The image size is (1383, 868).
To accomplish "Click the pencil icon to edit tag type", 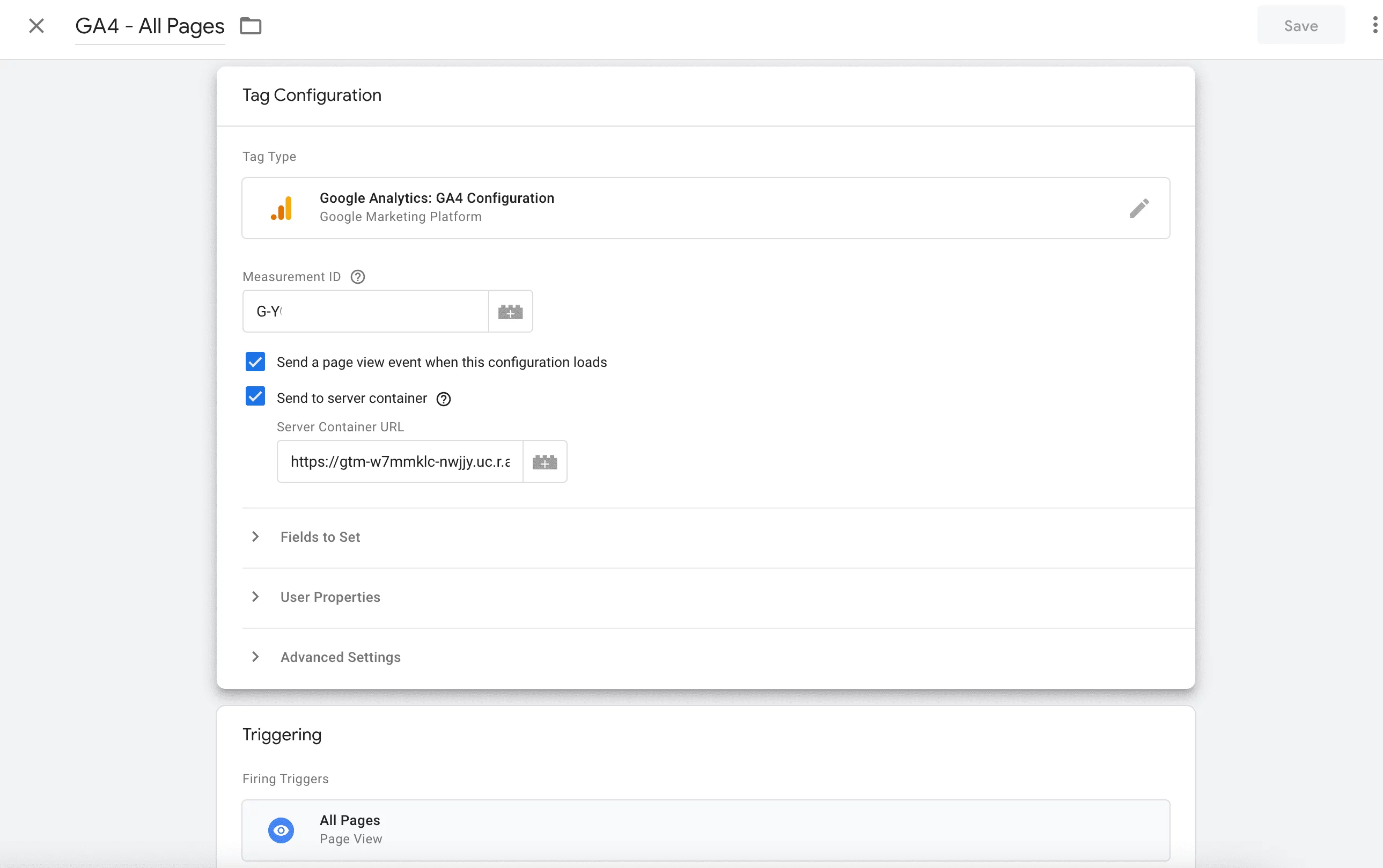I will click(x=1139, y=208).
